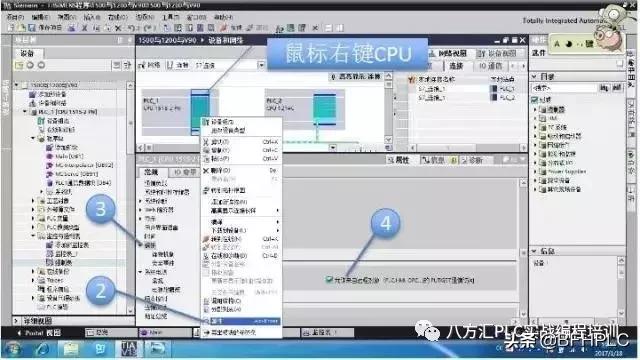Expand the technology objects folder
The width and height of the screenshot is (640, 360).
pyautogui.click(x=33, y=200)
